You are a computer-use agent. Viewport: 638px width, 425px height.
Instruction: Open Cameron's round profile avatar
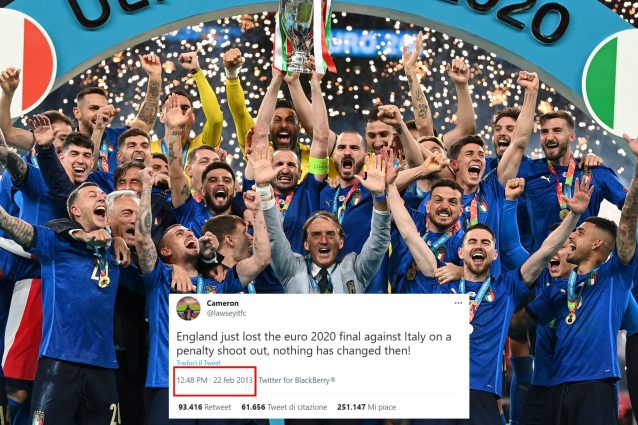188,308
